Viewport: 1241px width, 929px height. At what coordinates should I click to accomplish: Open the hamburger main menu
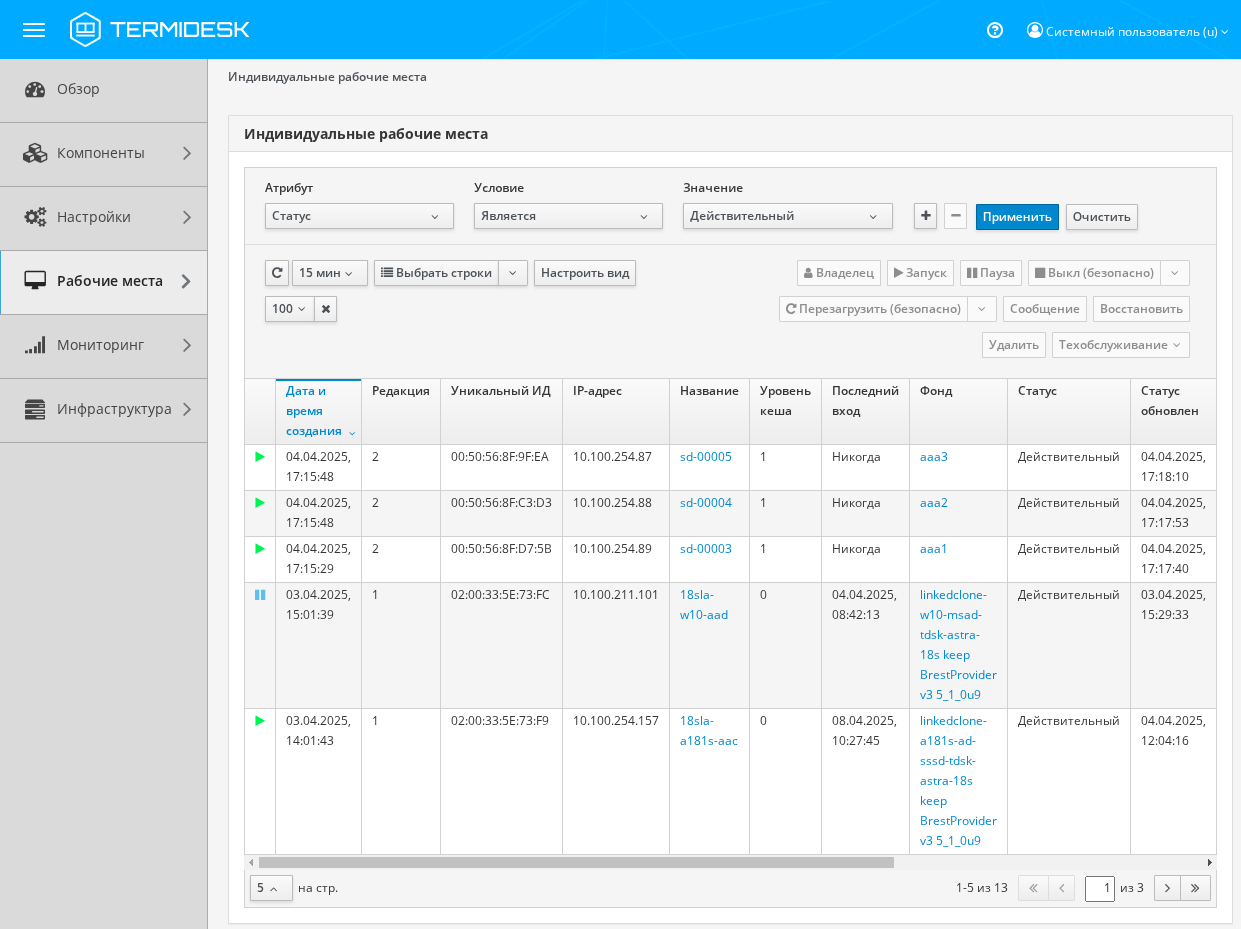tap(34, 30)
